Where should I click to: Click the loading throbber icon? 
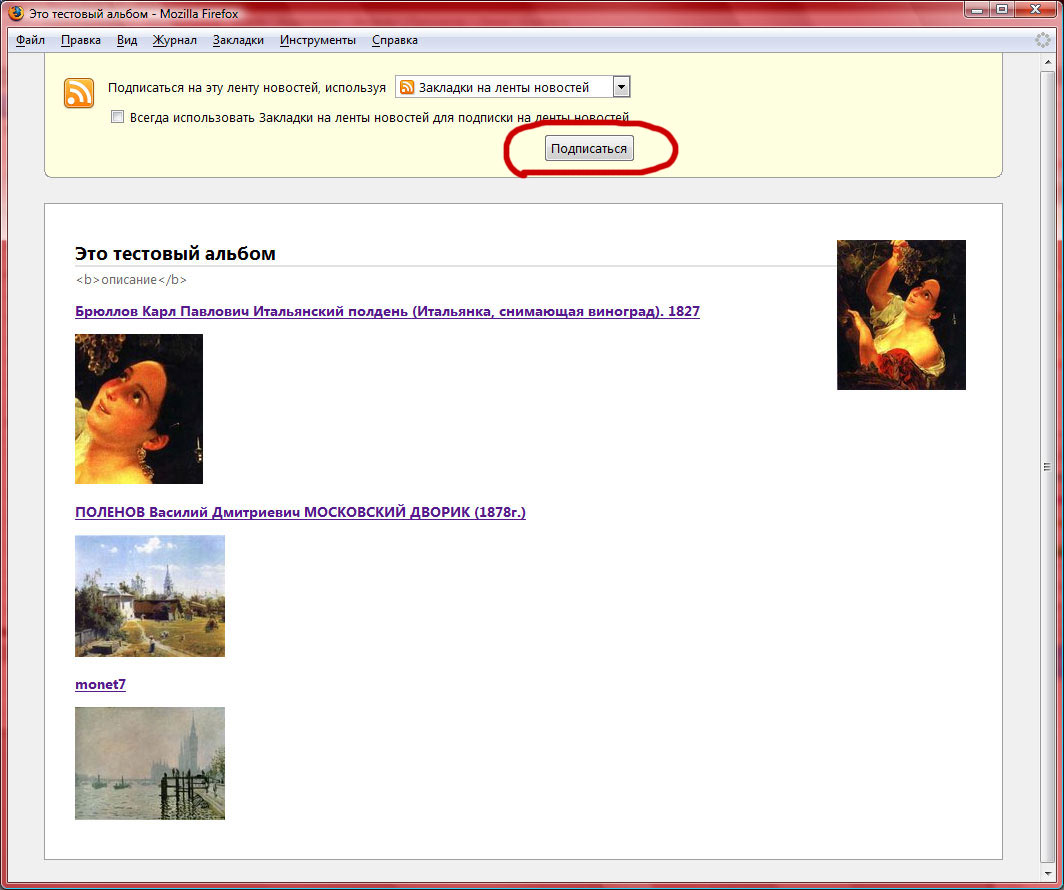point(1042,40)
